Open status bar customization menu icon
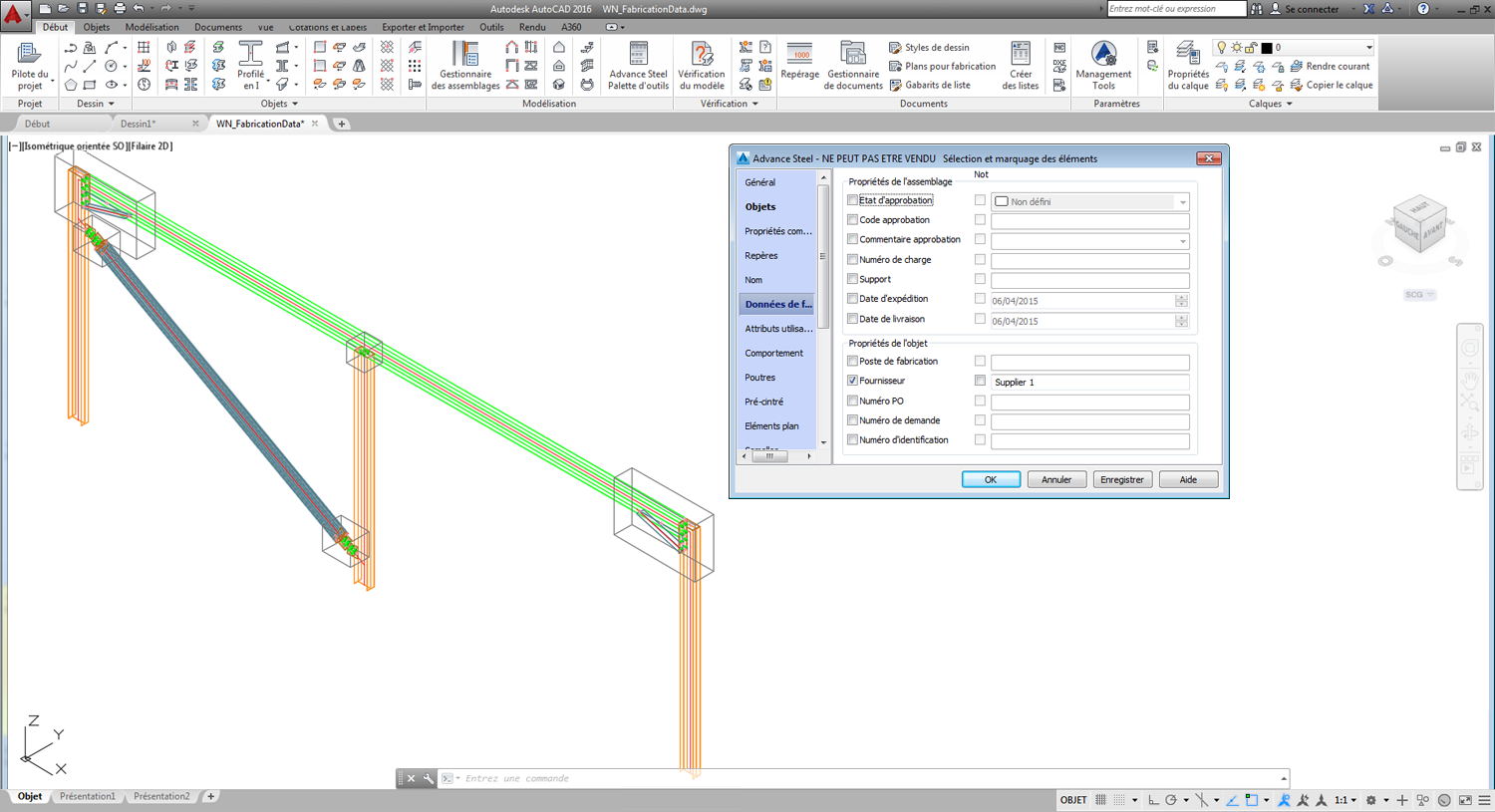1495x812 pixels. (1484, 800)
